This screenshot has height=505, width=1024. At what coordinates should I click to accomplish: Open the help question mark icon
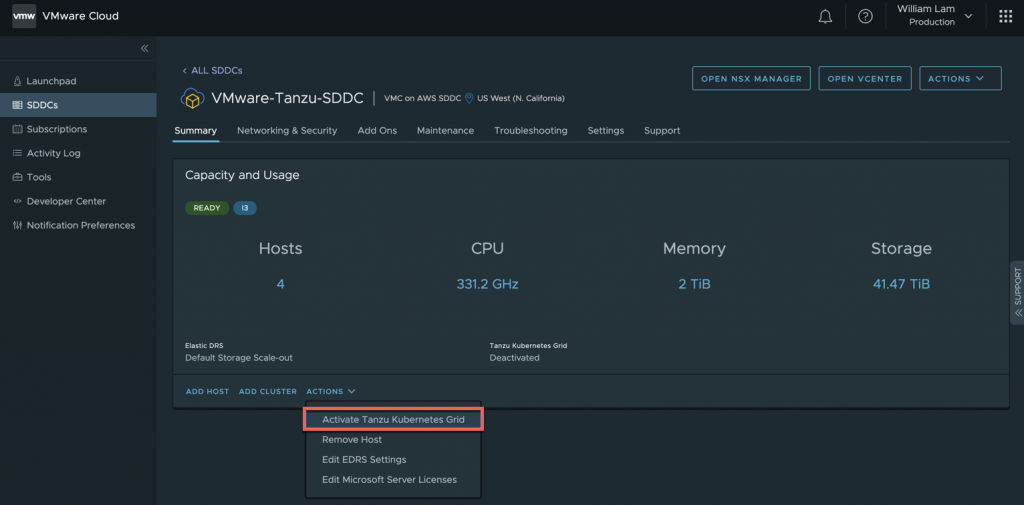865,16
